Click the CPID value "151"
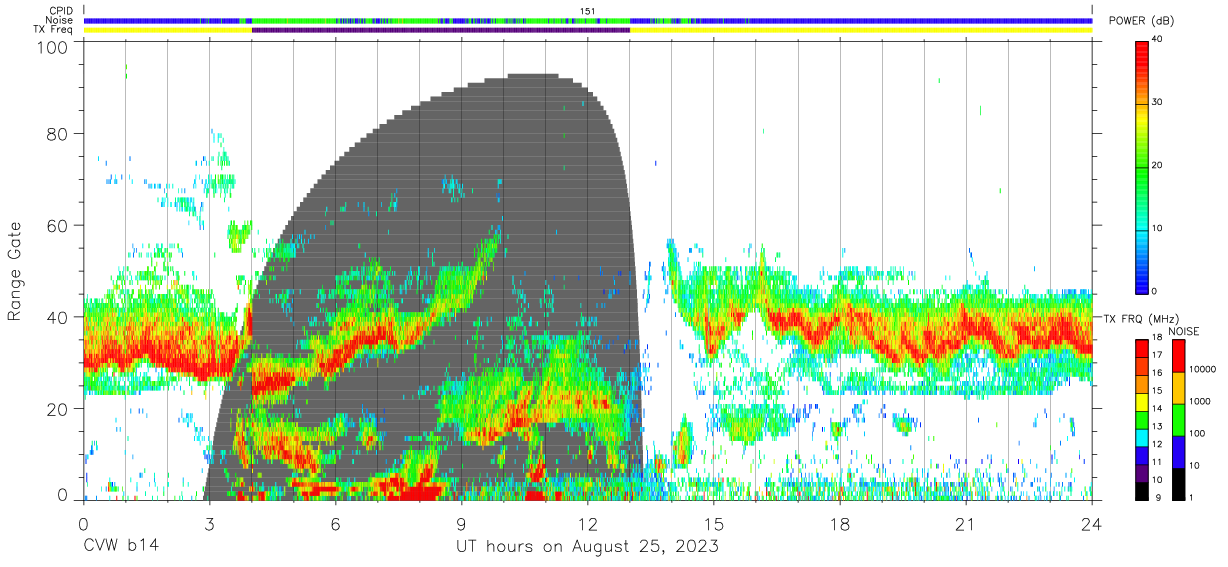The height and width of the screenshot is (567, 1228). (587, 11)
